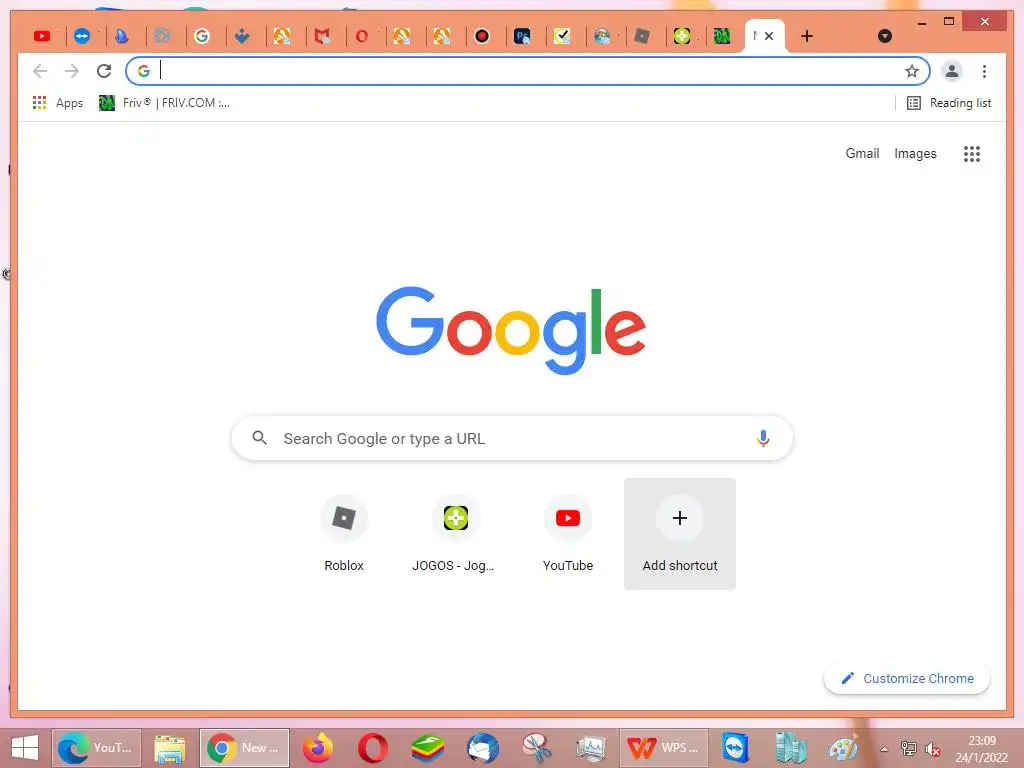Screen dimensions: 1024x768
Task: Launch BlueStacks from taskbar
Action: pos(428,748)
